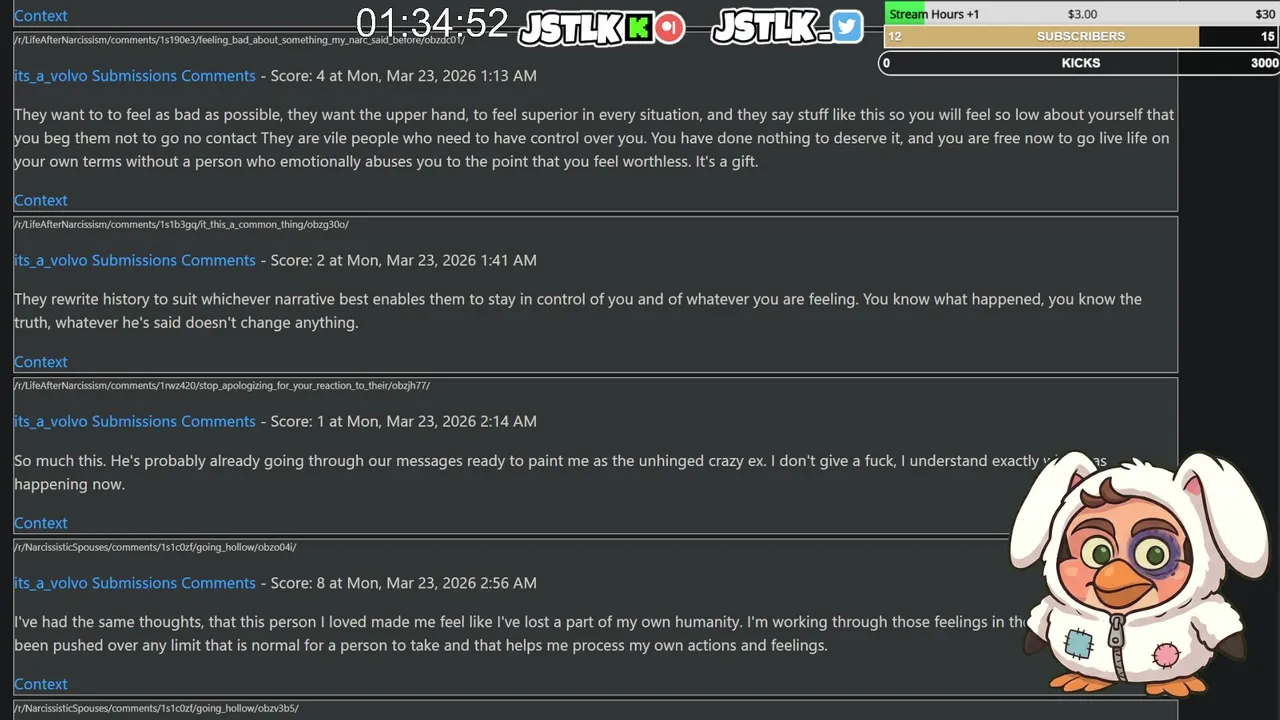The height and width of the screenshot is (720, 1280).
Task: Click the JSTLK logo beside the Kick icon
Action: click(571, 28)
